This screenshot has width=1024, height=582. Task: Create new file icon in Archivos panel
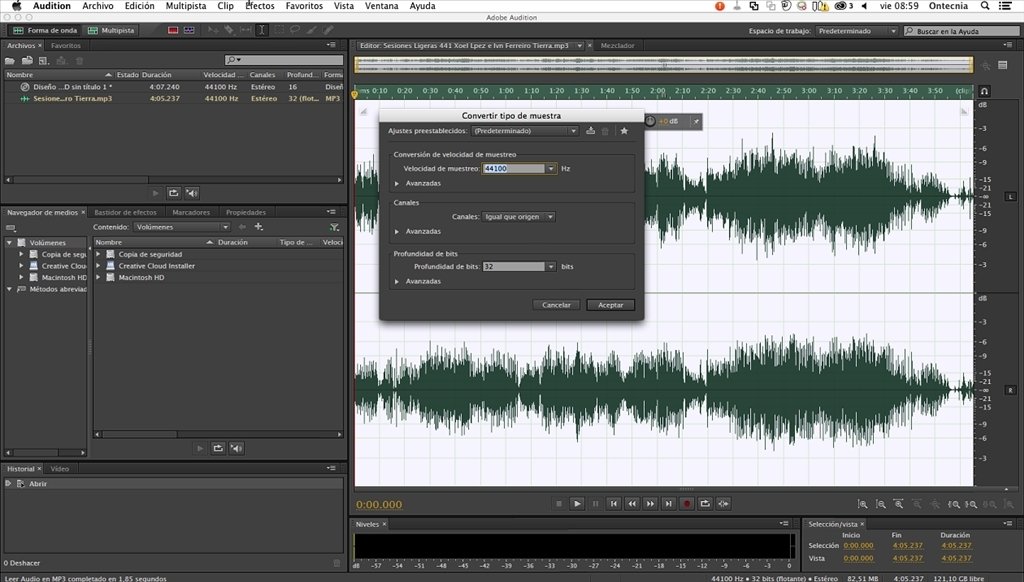tap(44, 61)
